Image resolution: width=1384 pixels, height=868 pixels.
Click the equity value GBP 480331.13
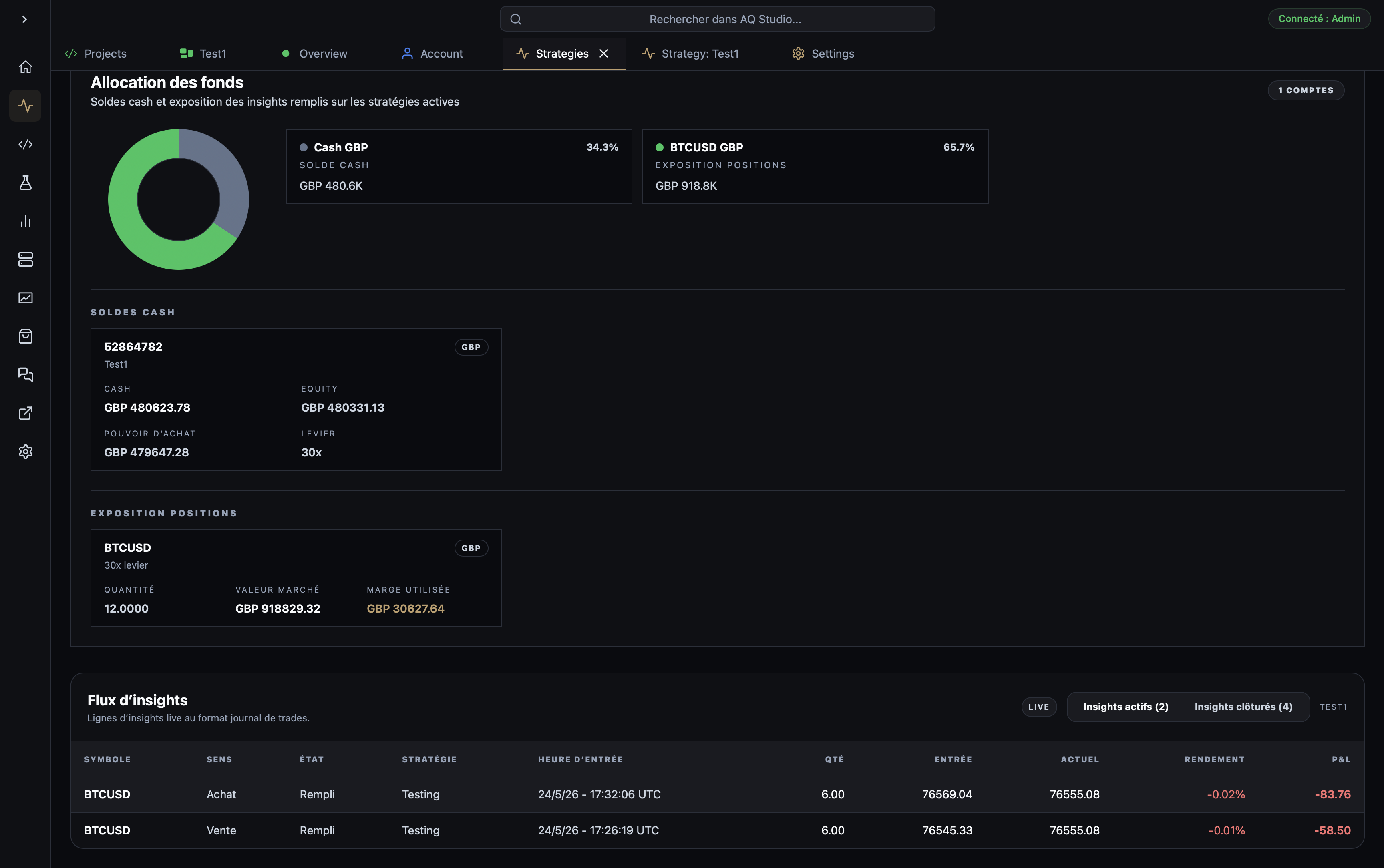tap(343, 408)
